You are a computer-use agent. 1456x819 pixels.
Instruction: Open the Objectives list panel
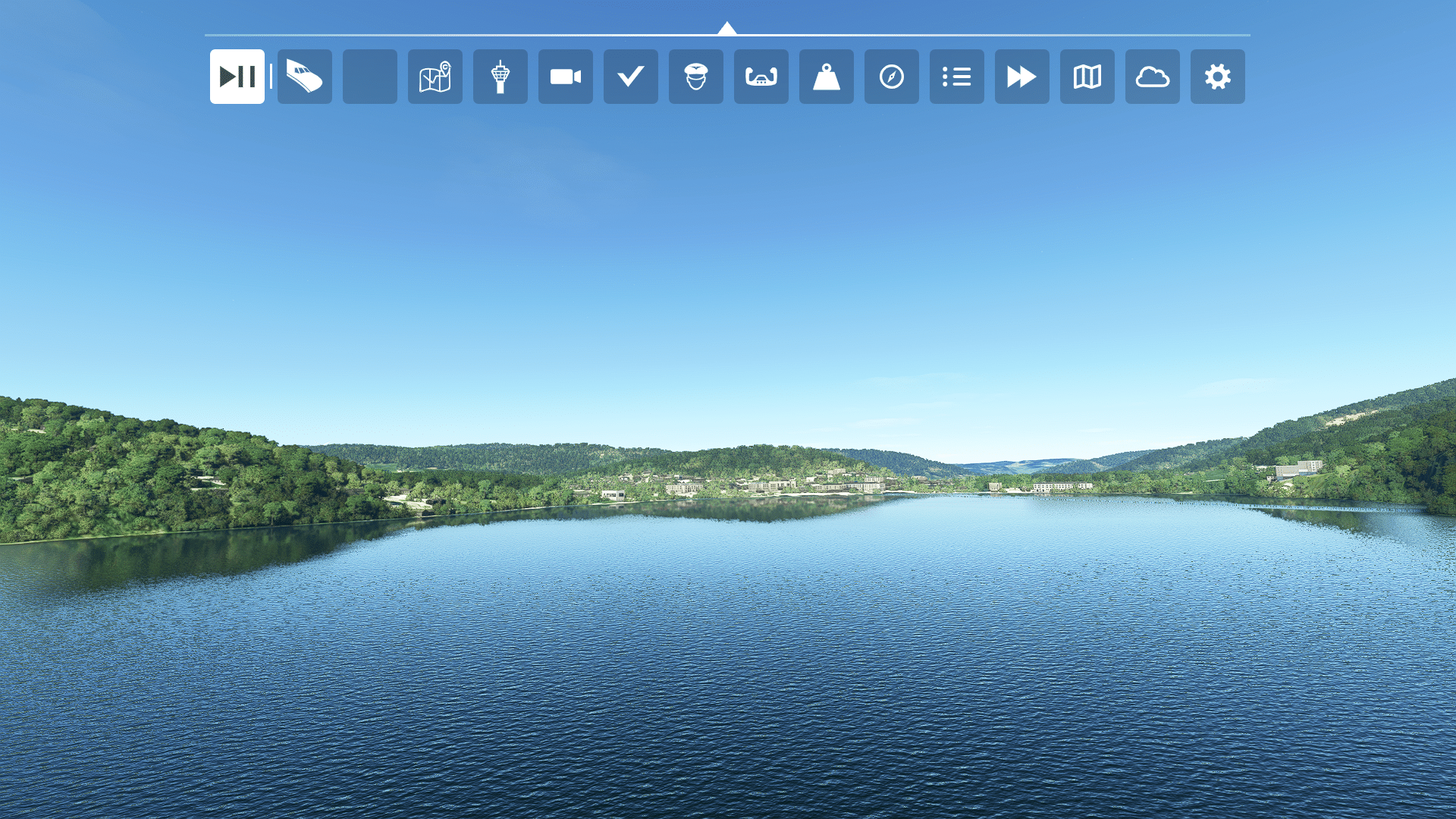[x=956, y=77]
